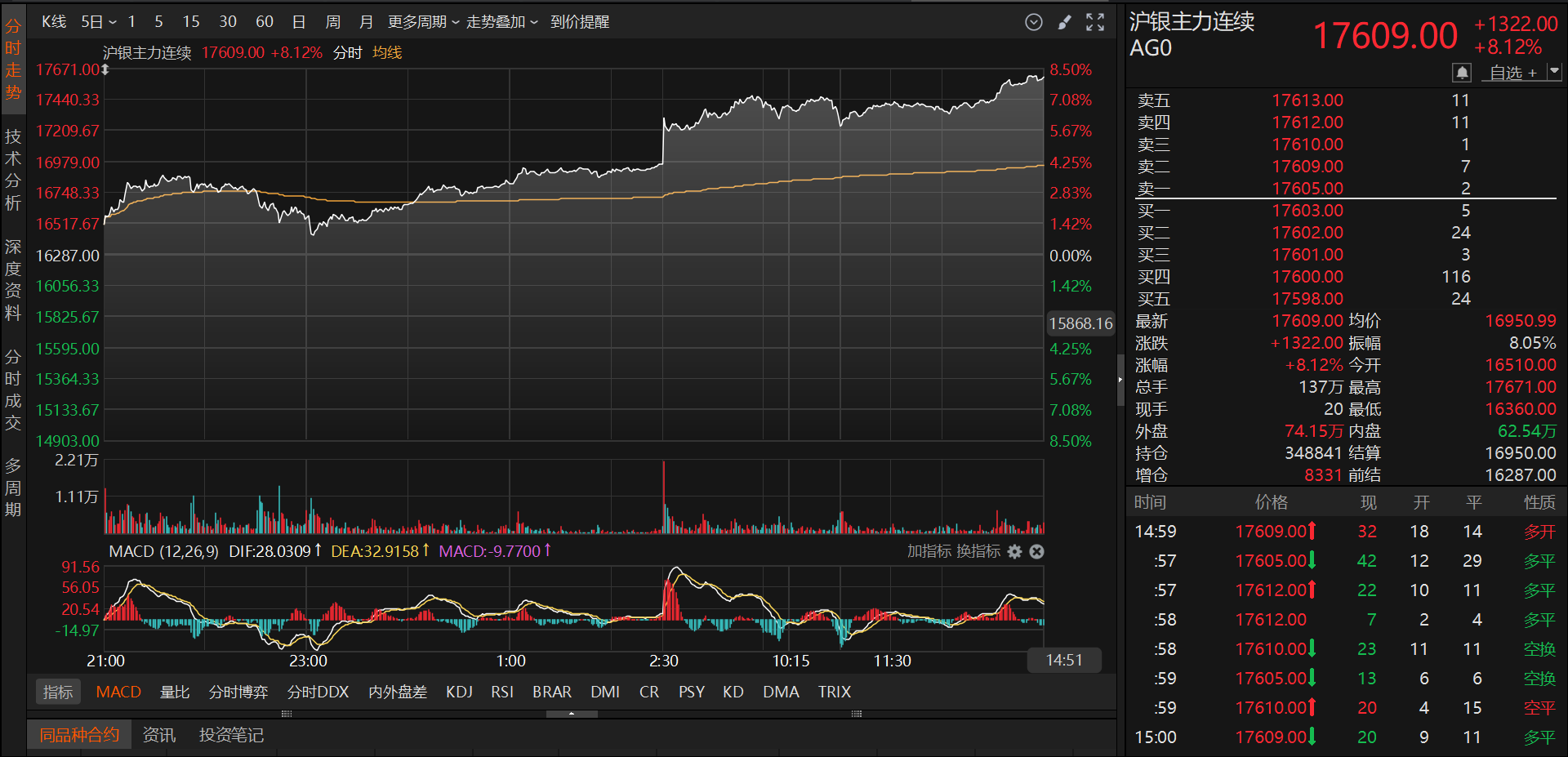Open the 资讯 news tab

coord(159,735)
